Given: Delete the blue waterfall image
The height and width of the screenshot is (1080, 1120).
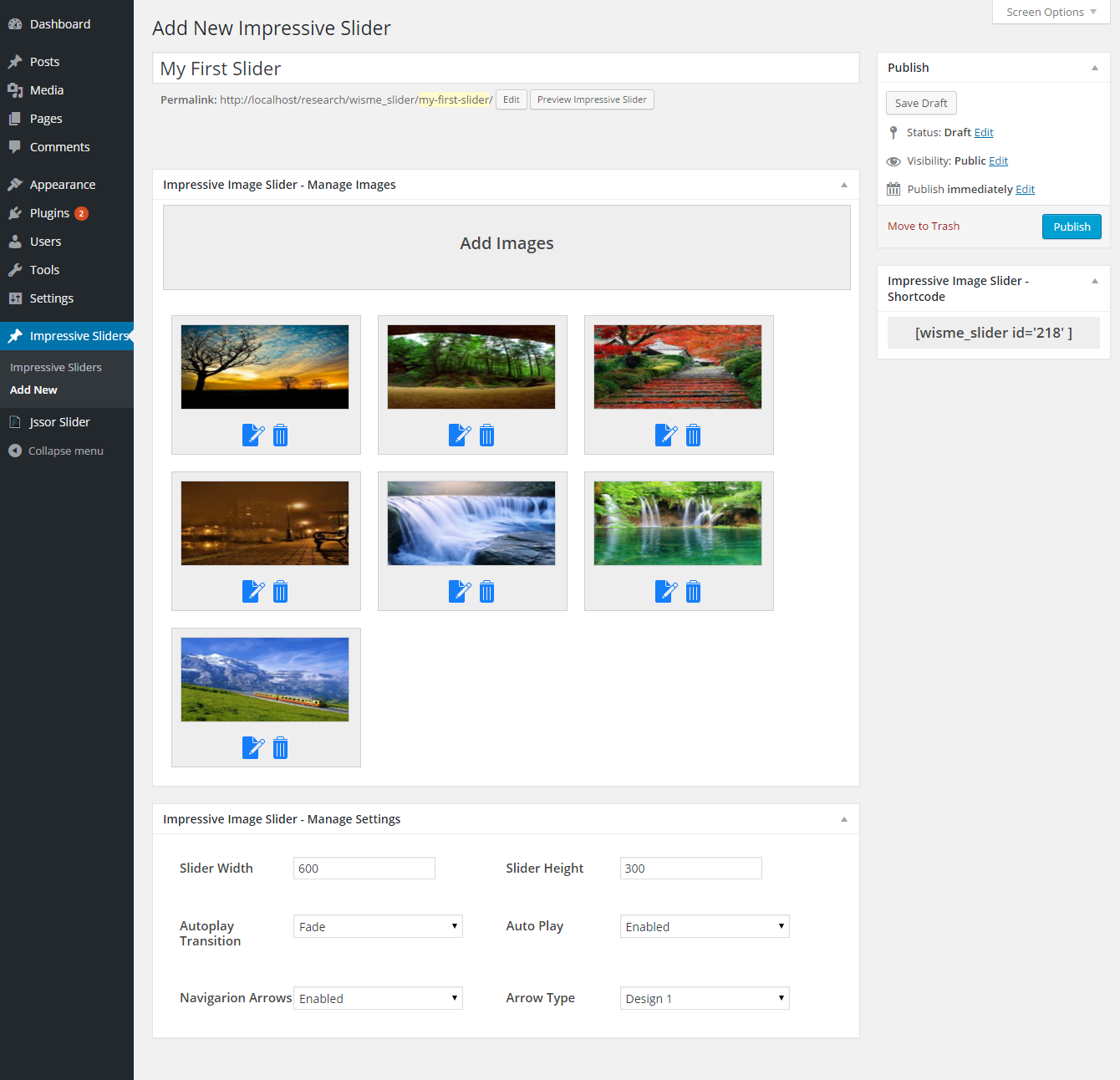Looking at the screenshot, I should click(x=487, y=591).
